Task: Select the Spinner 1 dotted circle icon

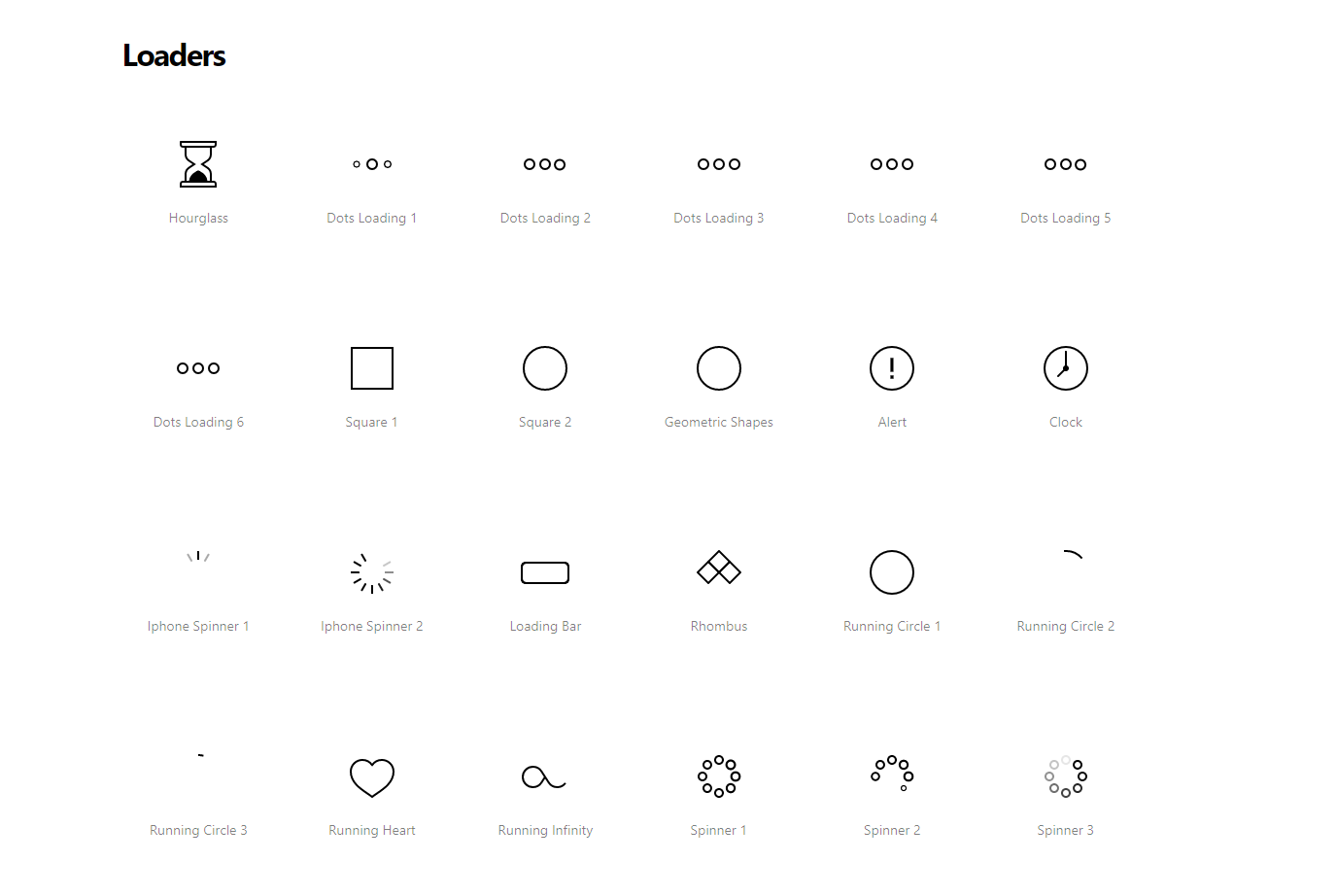Action: click(719, 776)
